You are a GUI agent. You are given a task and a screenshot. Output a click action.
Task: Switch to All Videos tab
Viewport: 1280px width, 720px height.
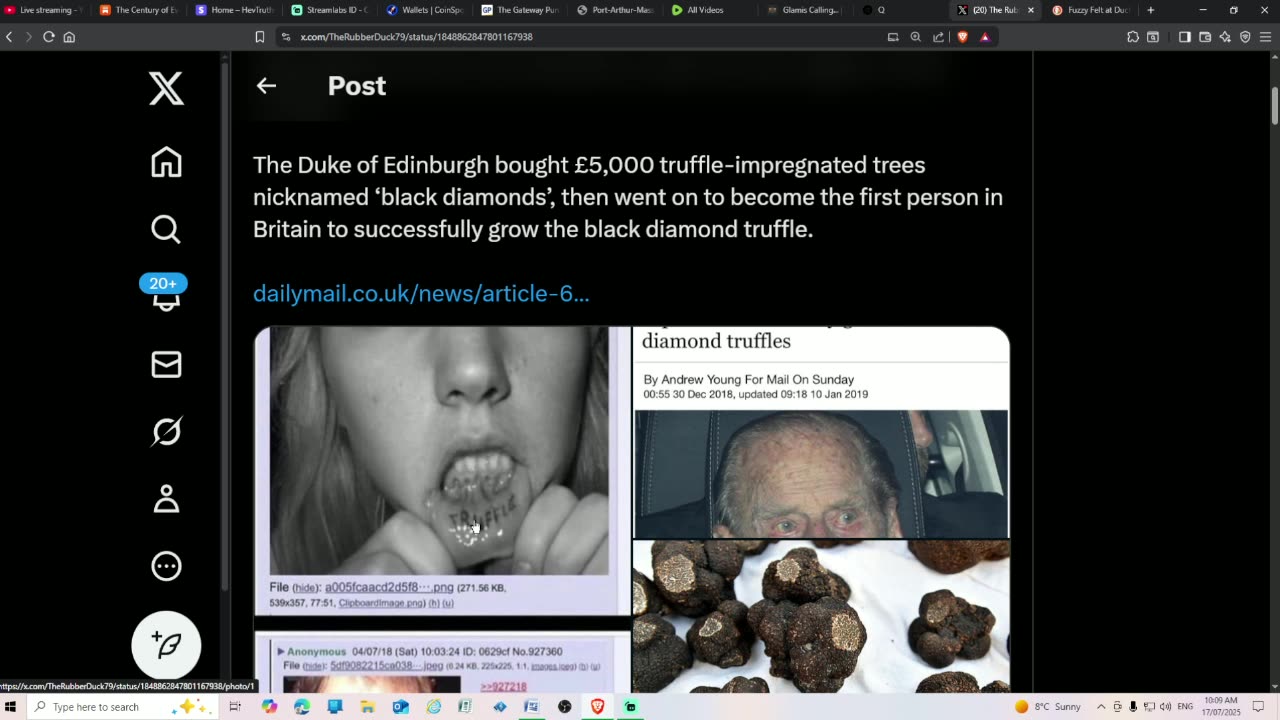(x=711, y=10)
